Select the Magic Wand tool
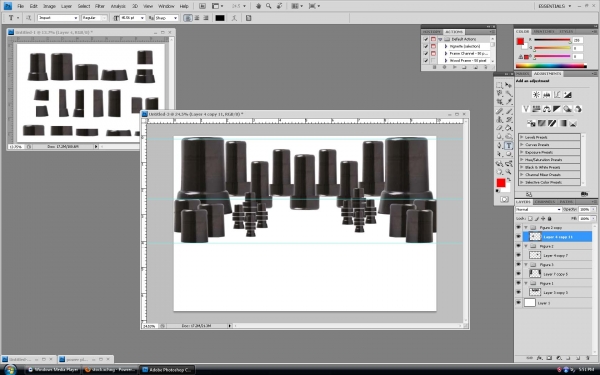 [x=509, y=93]
